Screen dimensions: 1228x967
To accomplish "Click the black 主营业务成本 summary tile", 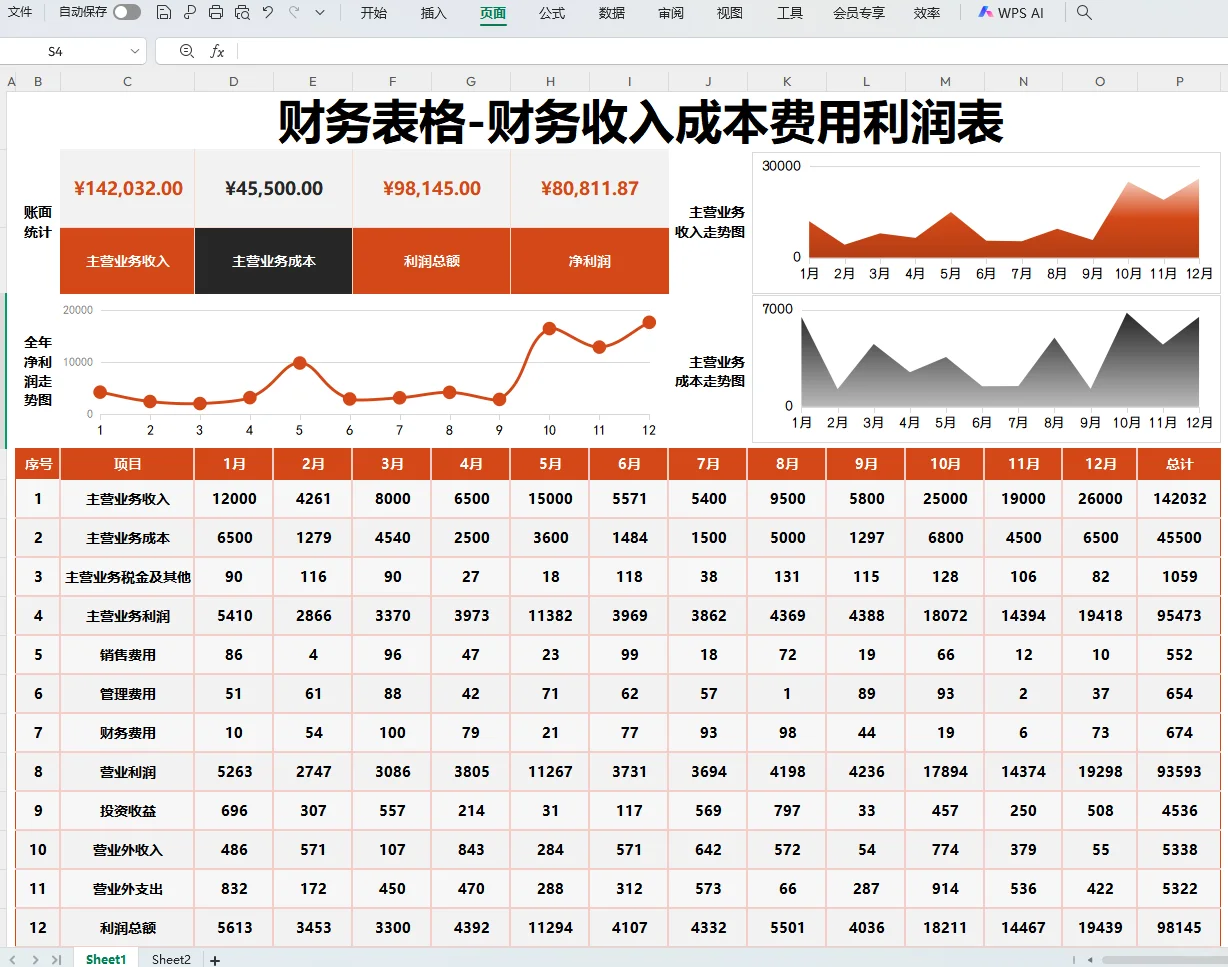I will [274, 261].
